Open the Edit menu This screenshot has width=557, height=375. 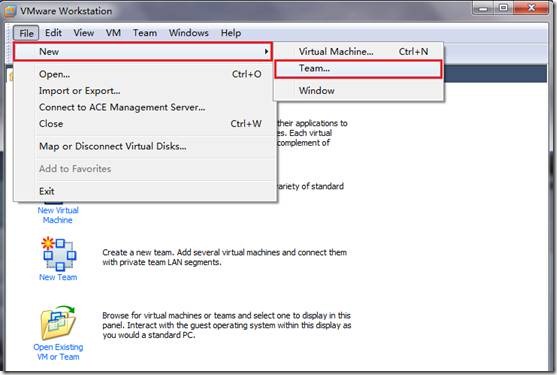53,33
